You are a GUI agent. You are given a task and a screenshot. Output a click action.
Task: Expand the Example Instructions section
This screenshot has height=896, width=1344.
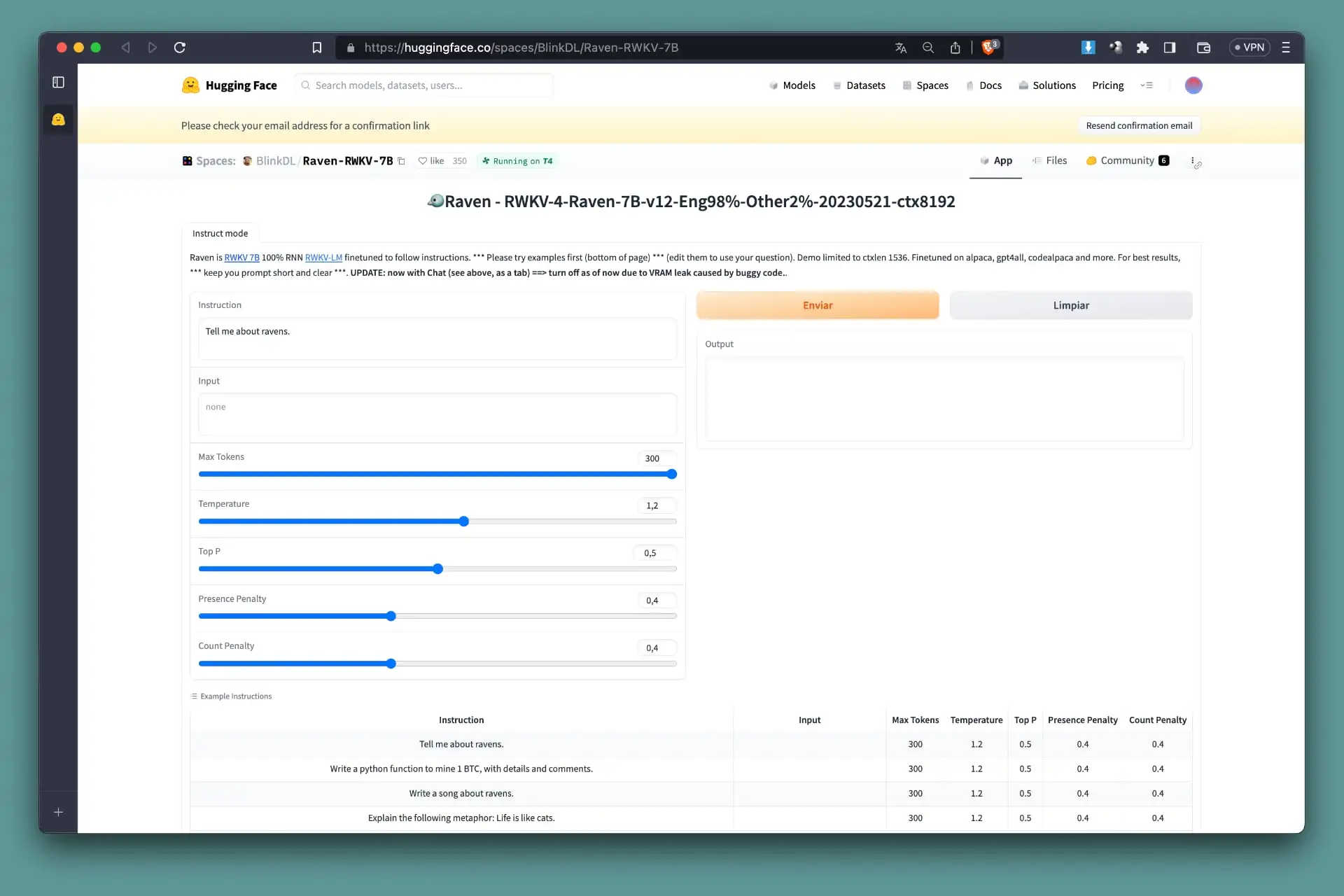232,696
